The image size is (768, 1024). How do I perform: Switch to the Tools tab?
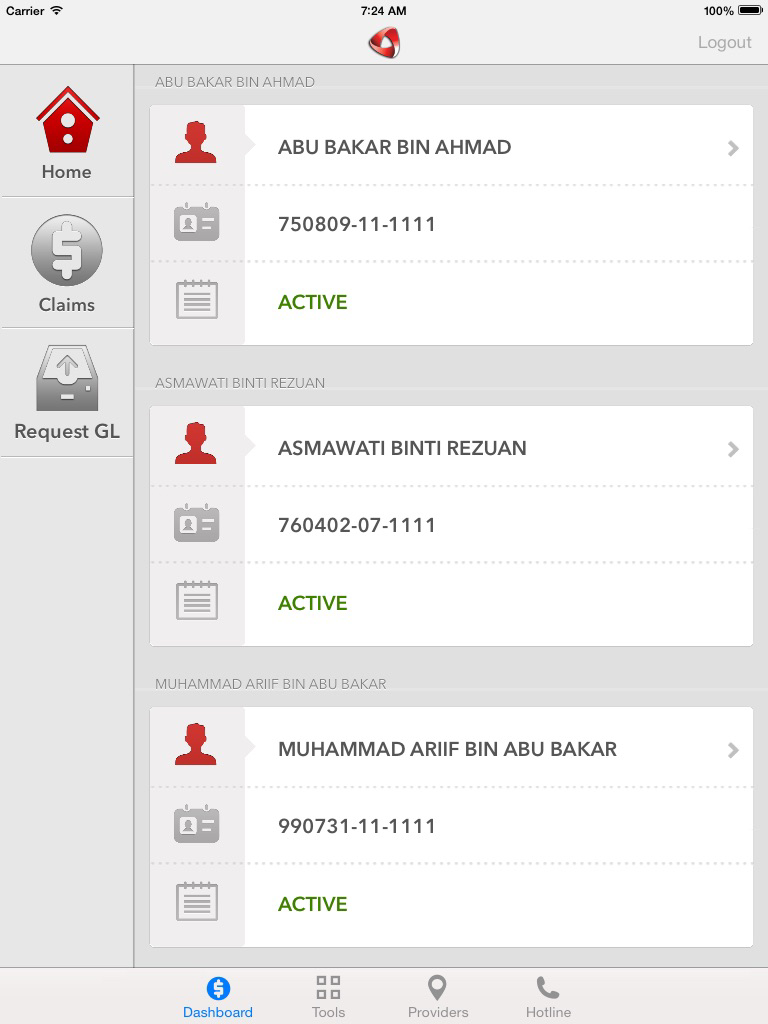pyautogui.click(x=328, y=997)
